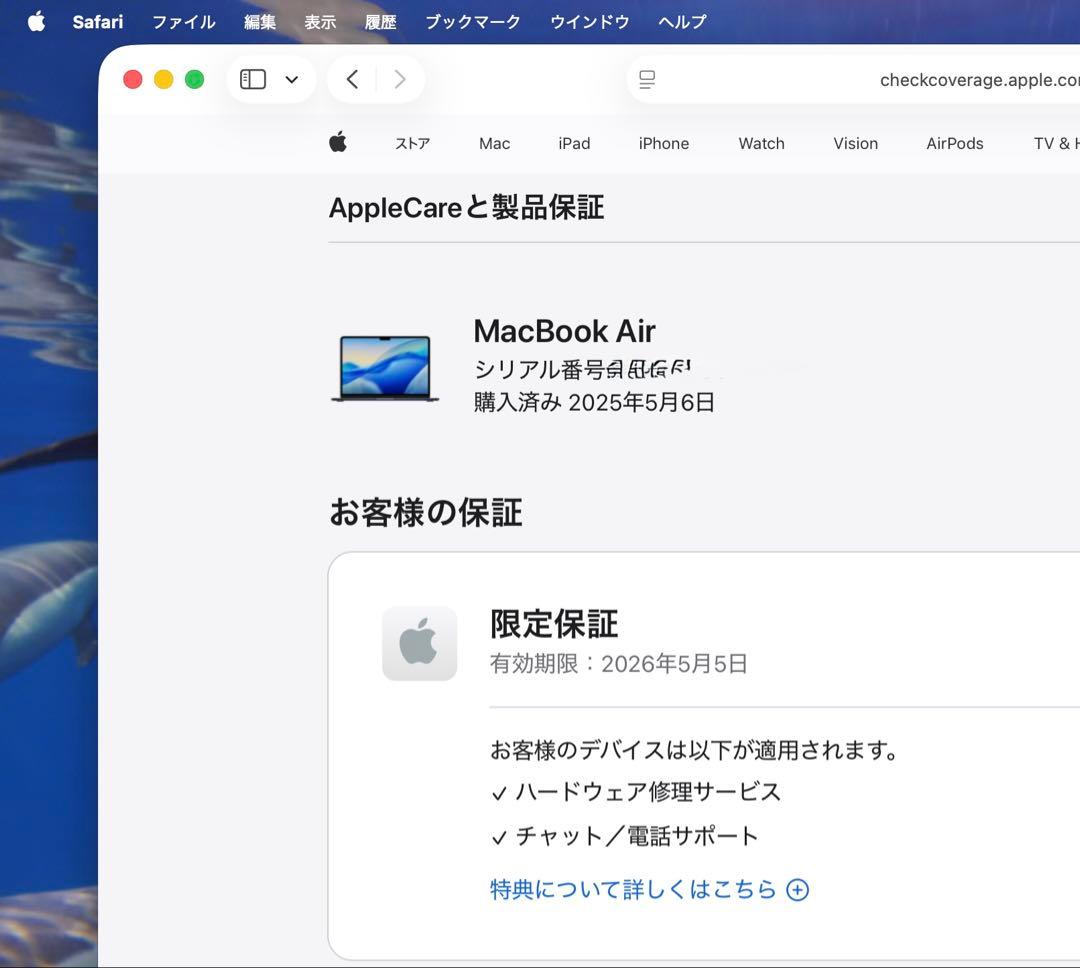Select the Apple logo on 限定保証 card

(x=419, y=643)
